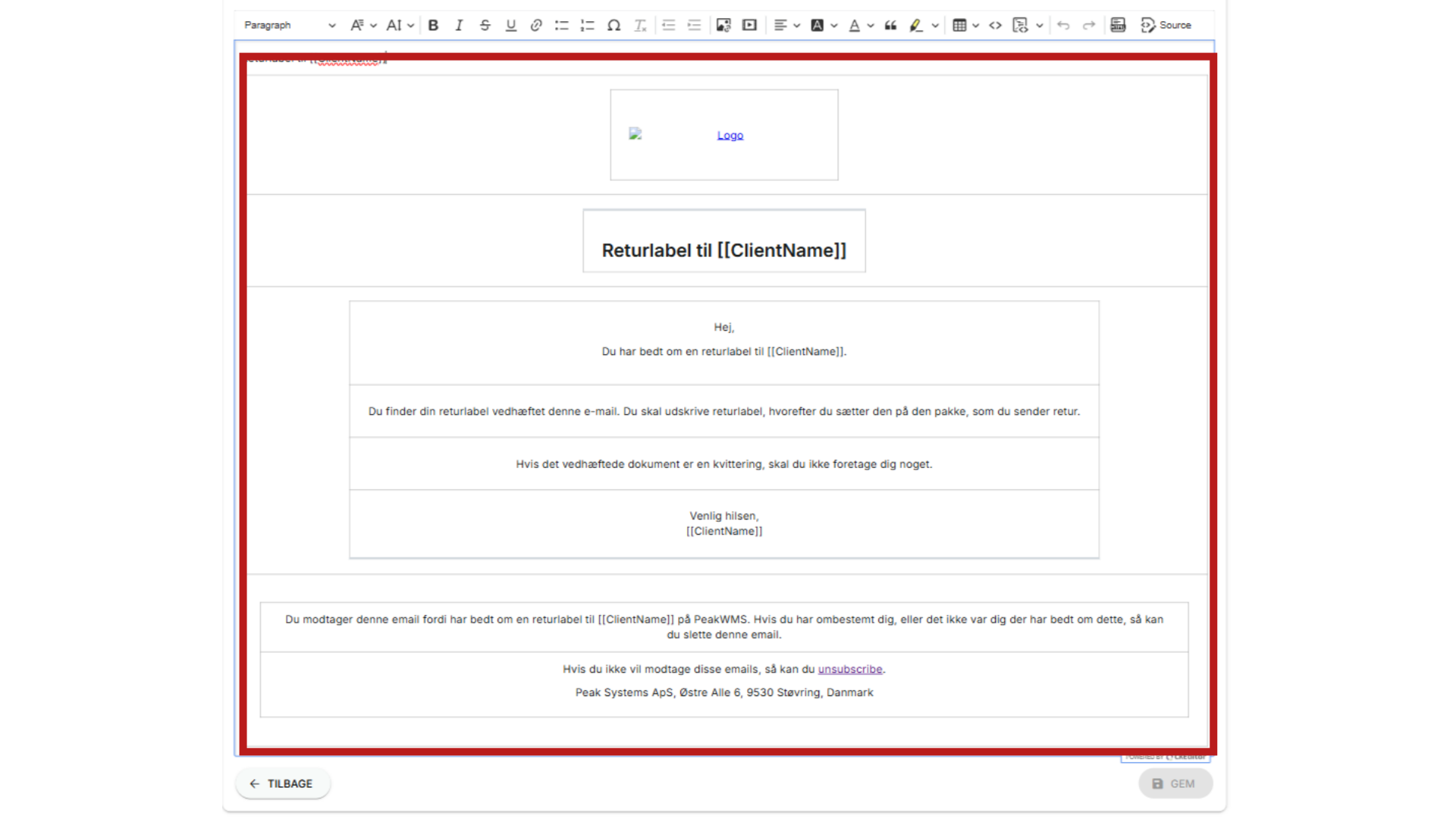Screen dimensions: 1456x819
Task: Redo the last edit
Action: point(1089,25)
